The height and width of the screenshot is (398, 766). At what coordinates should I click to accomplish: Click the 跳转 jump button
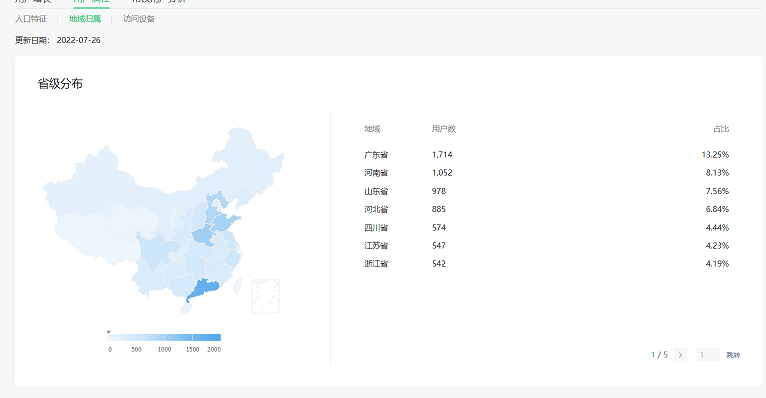point(733,355)
